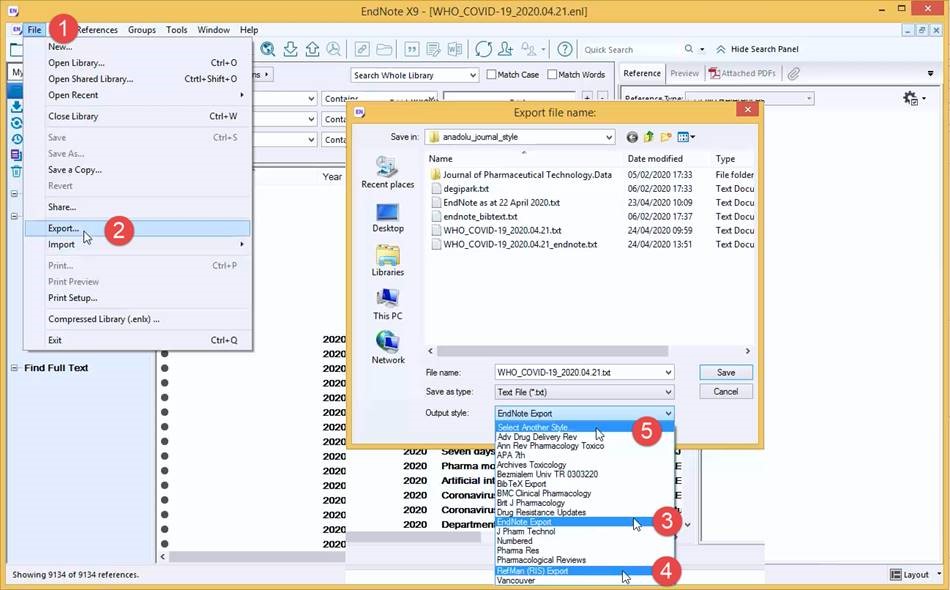This screenshot has height=590, width=950.
Task: Open the File menu
Action: (35, 30)
